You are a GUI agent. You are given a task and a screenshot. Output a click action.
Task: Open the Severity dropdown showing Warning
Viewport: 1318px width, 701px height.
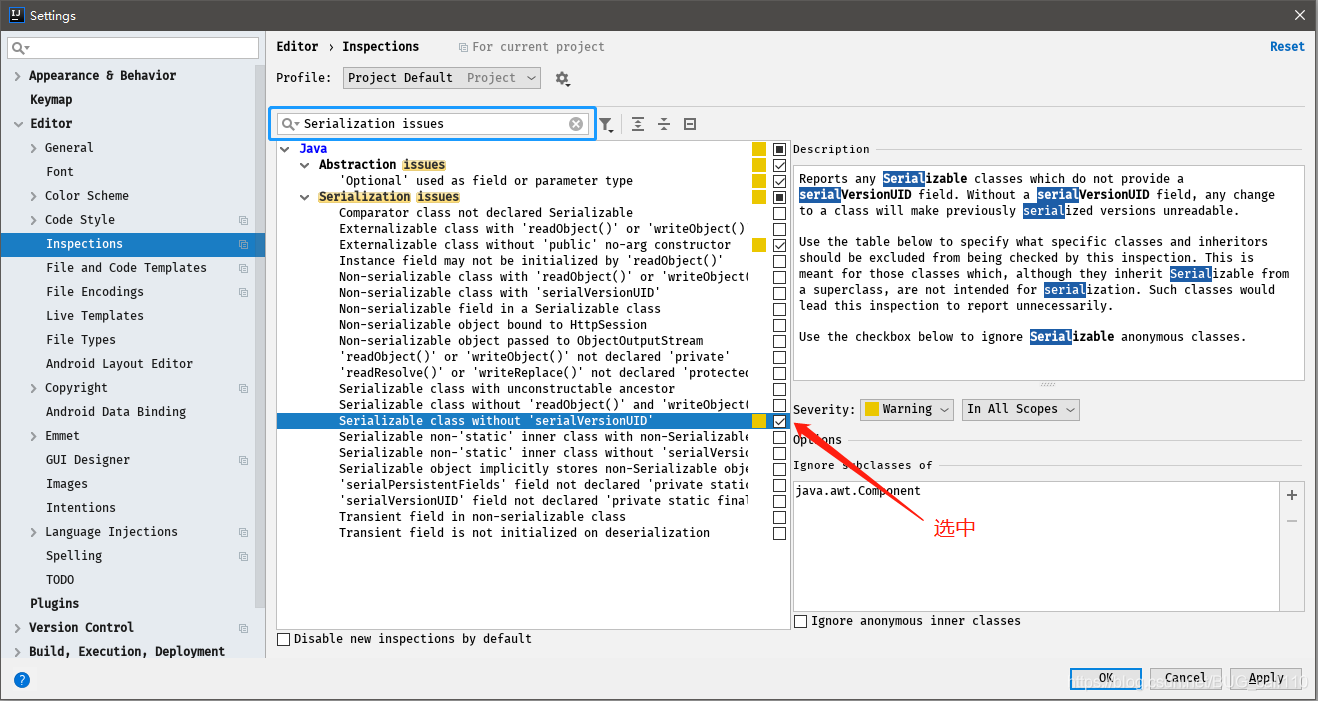(x=906, y=409)
